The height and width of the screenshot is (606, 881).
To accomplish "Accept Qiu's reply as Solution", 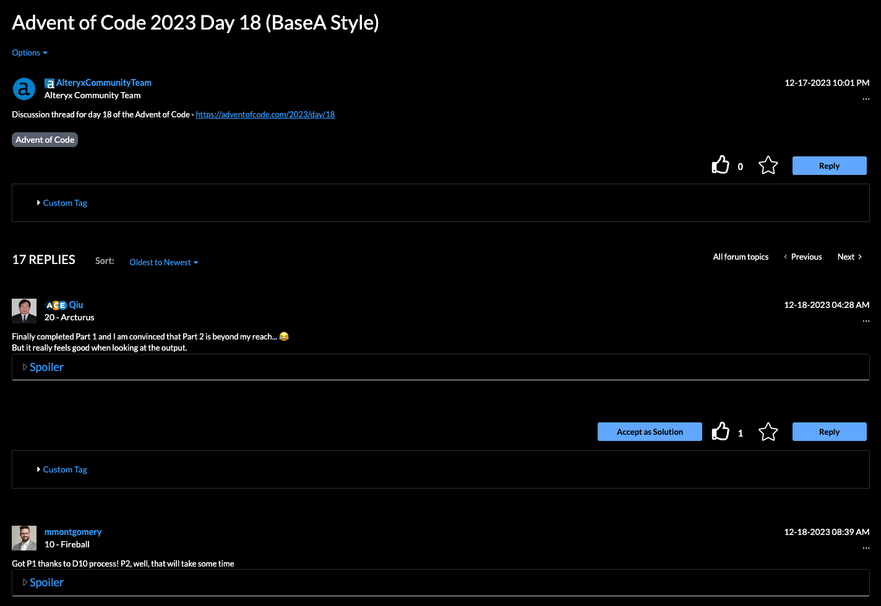I will tap(650, 432).
